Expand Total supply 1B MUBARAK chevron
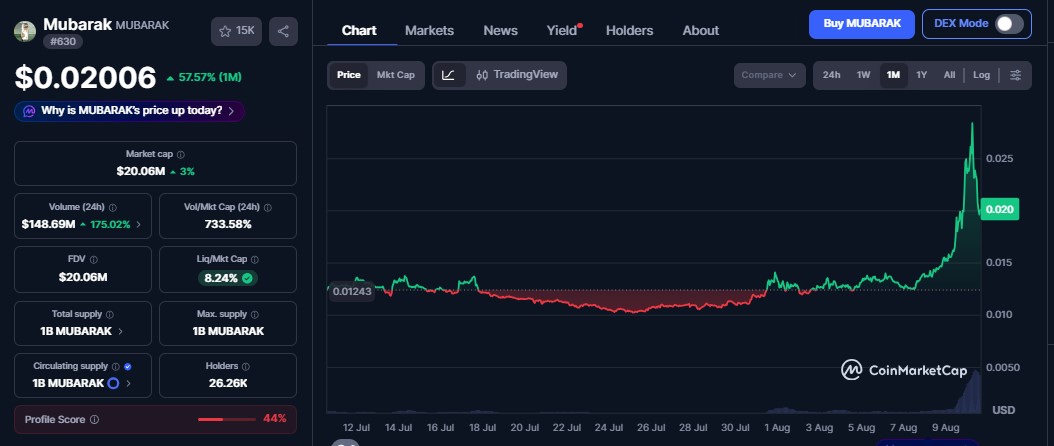Image resolution: width=1054 pixels, height=446 pixels. click(120, 331)
